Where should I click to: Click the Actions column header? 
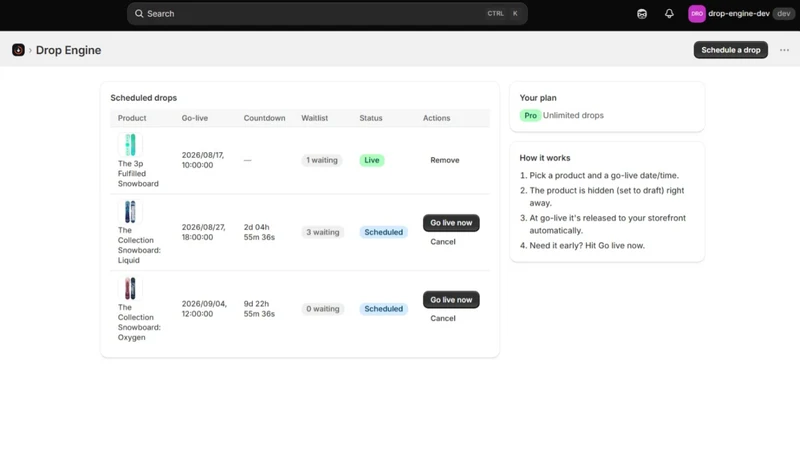[436, 118]
